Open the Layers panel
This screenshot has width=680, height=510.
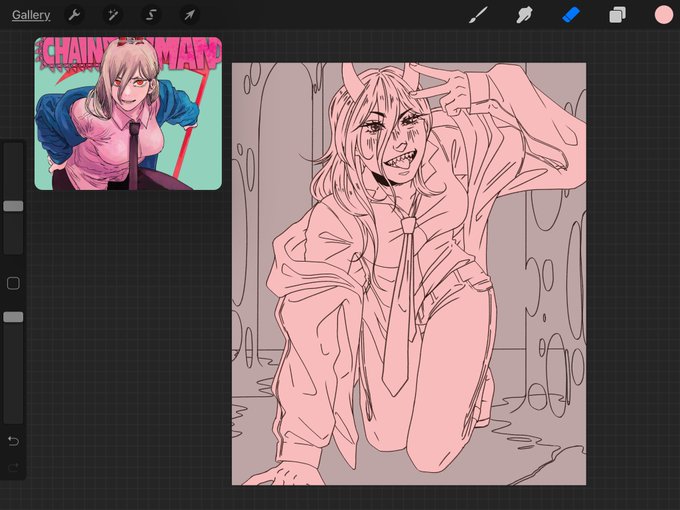[617, 15]
